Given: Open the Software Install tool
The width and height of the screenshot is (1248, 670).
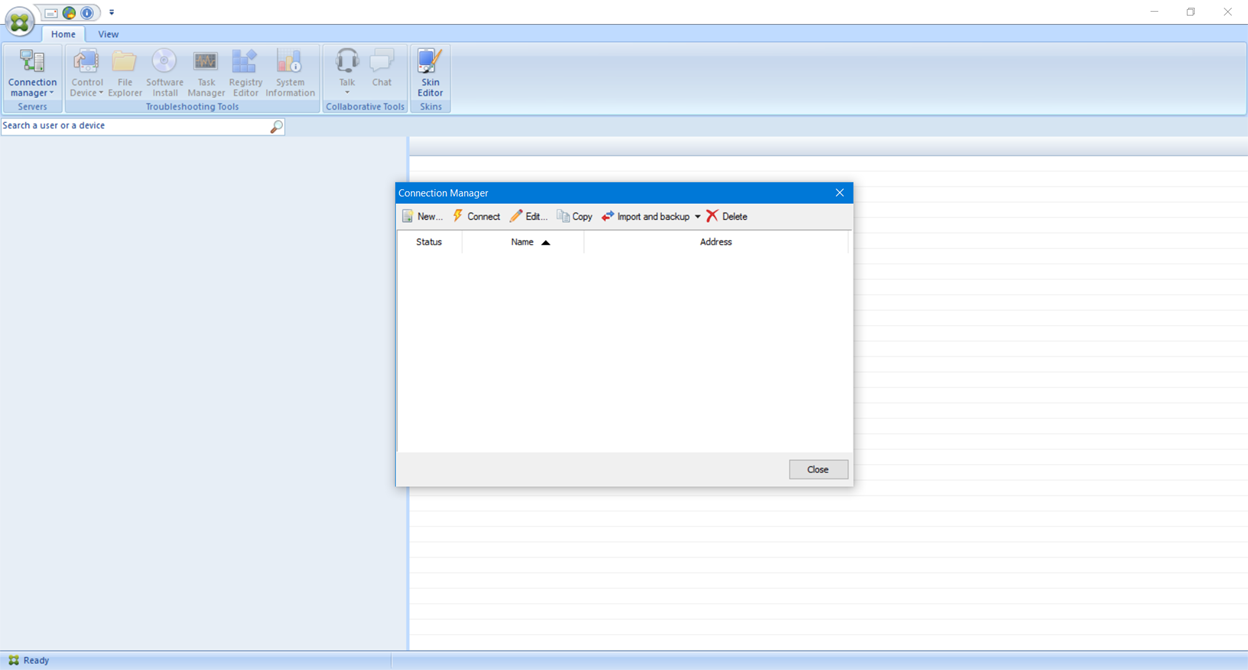Looking at the screenshot, I should [165, 73].
